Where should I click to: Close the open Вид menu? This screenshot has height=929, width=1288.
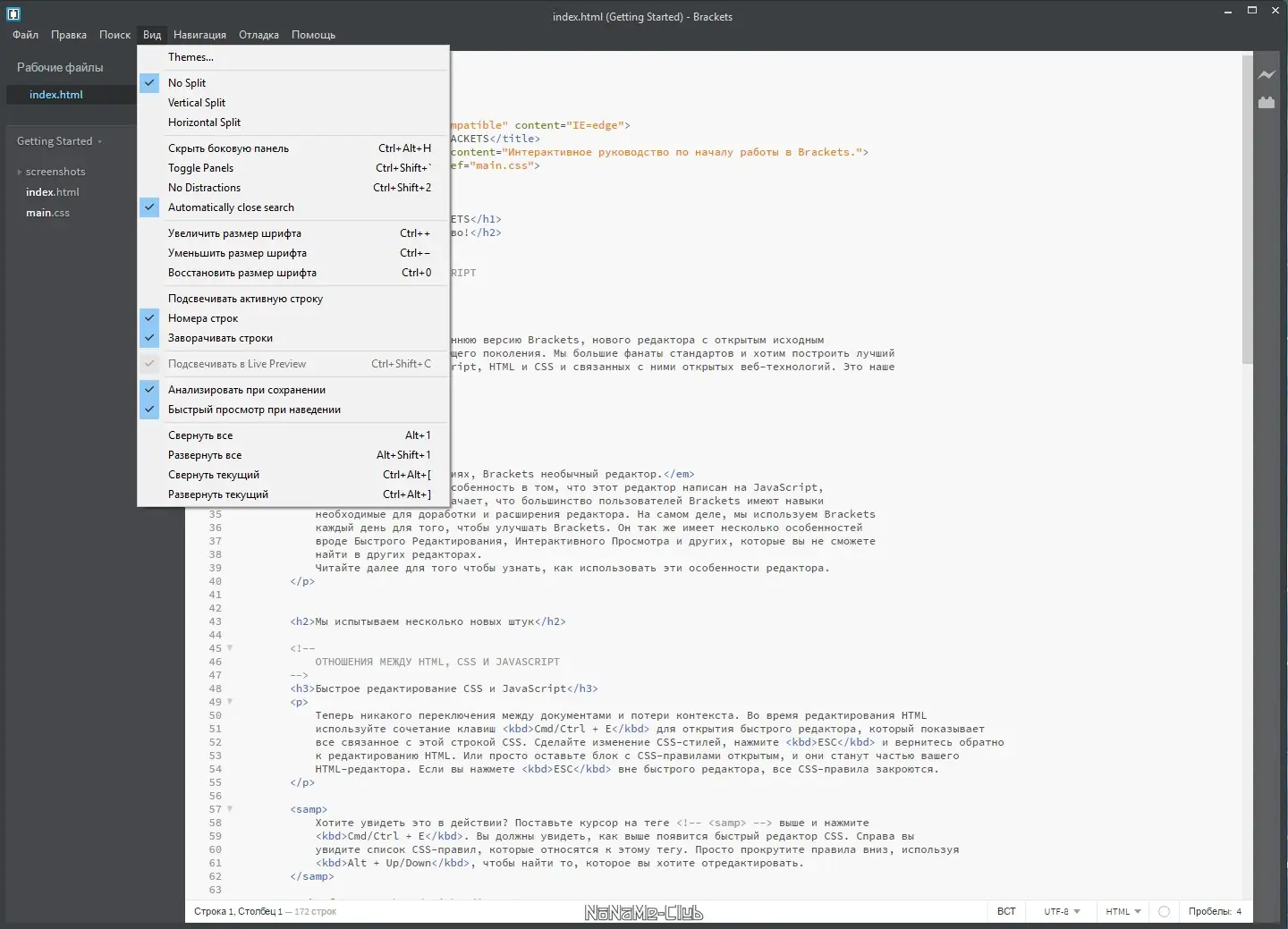click(152, 35)
